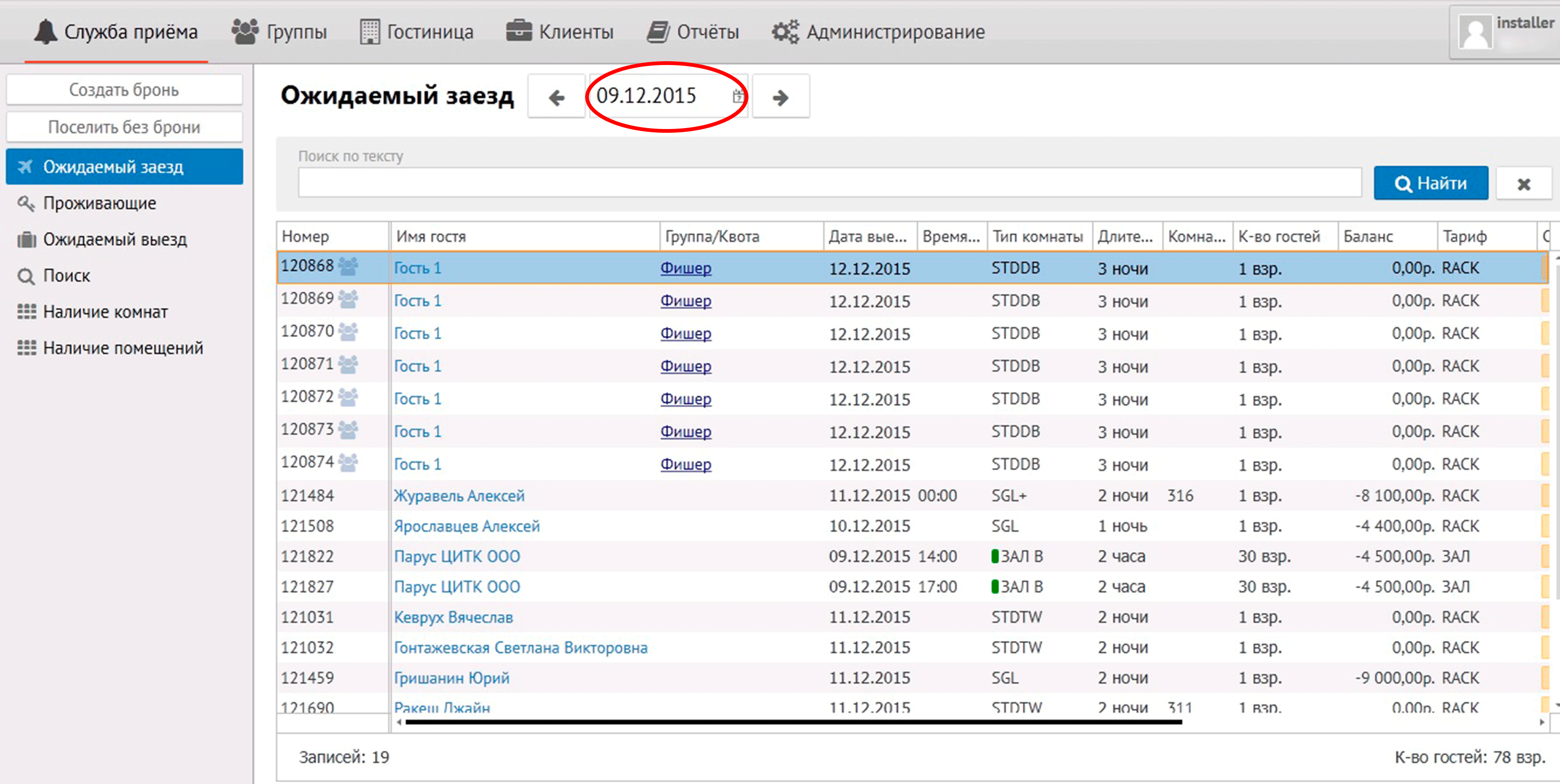Open Администрирование menu

point(878,32)
